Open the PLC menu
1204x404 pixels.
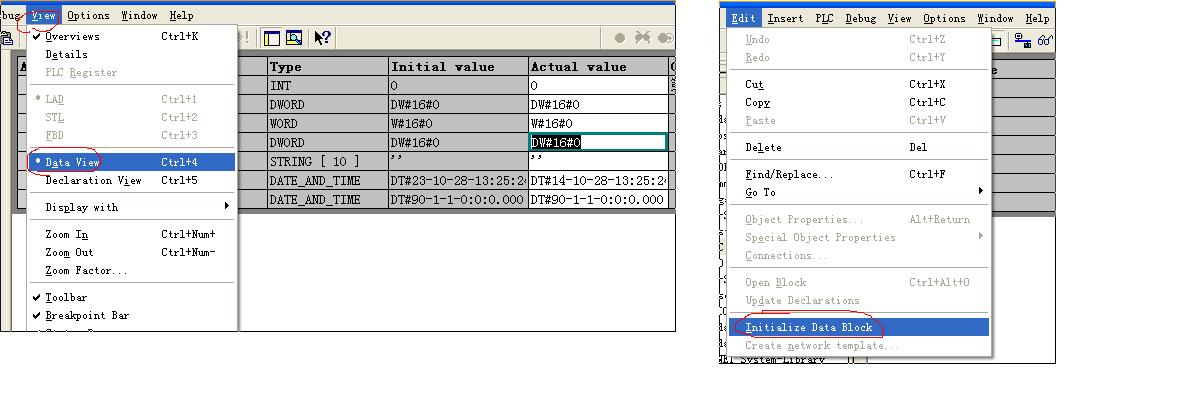click(824, 18)
